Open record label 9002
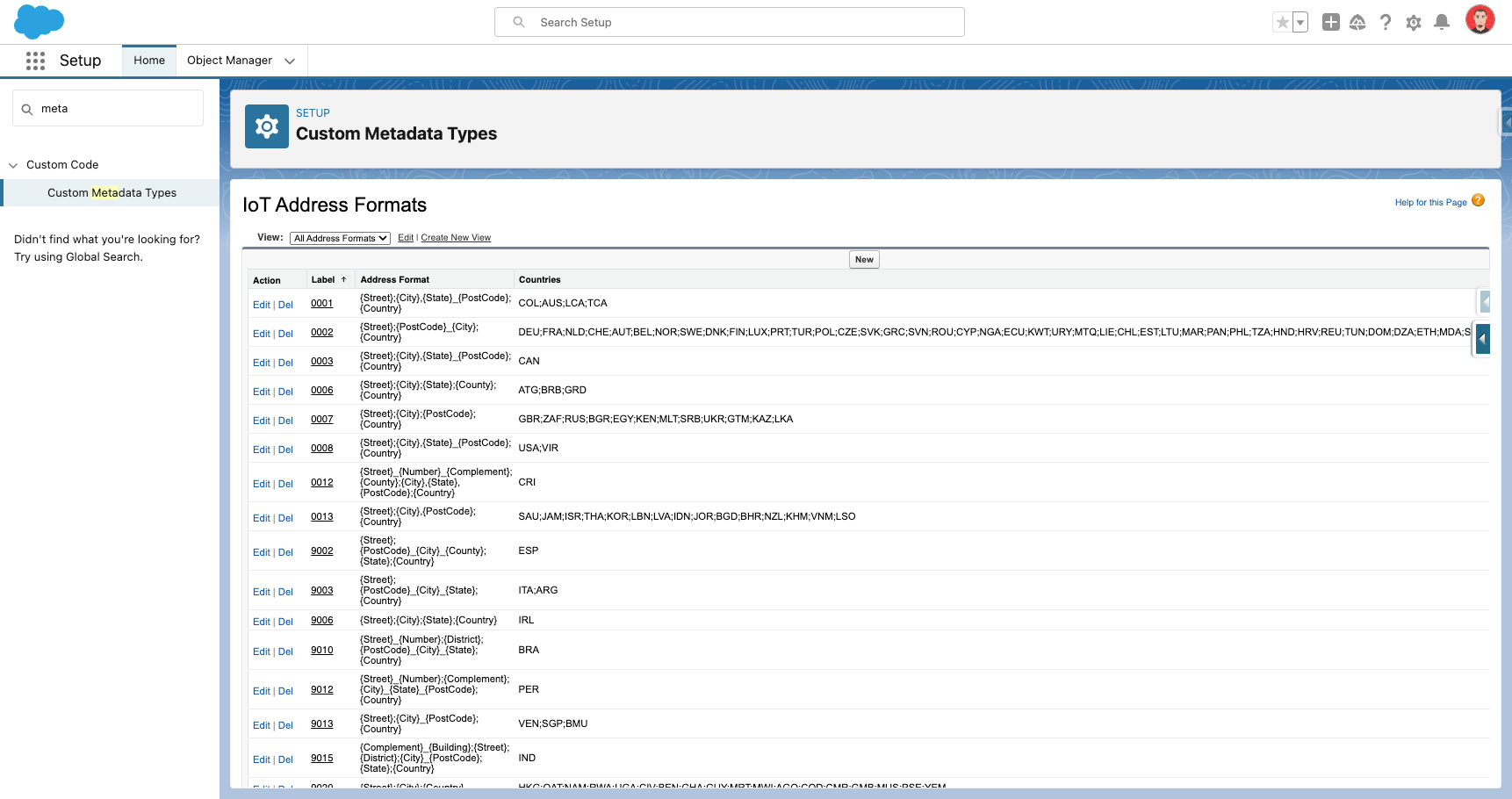The image size is (1512, 799). (x=322, y=551)
